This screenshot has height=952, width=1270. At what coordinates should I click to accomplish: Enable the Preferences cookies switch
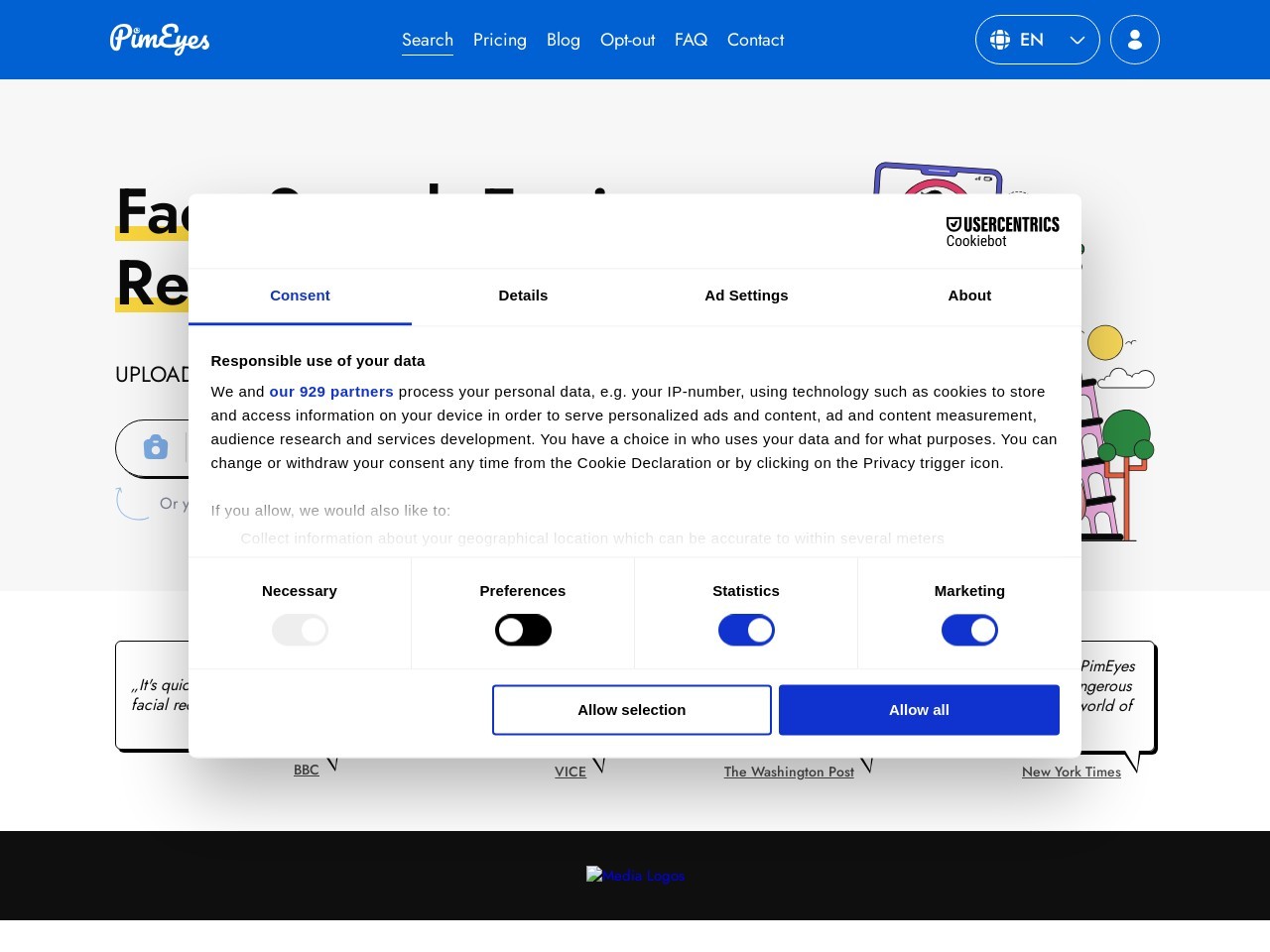(523, 630)
